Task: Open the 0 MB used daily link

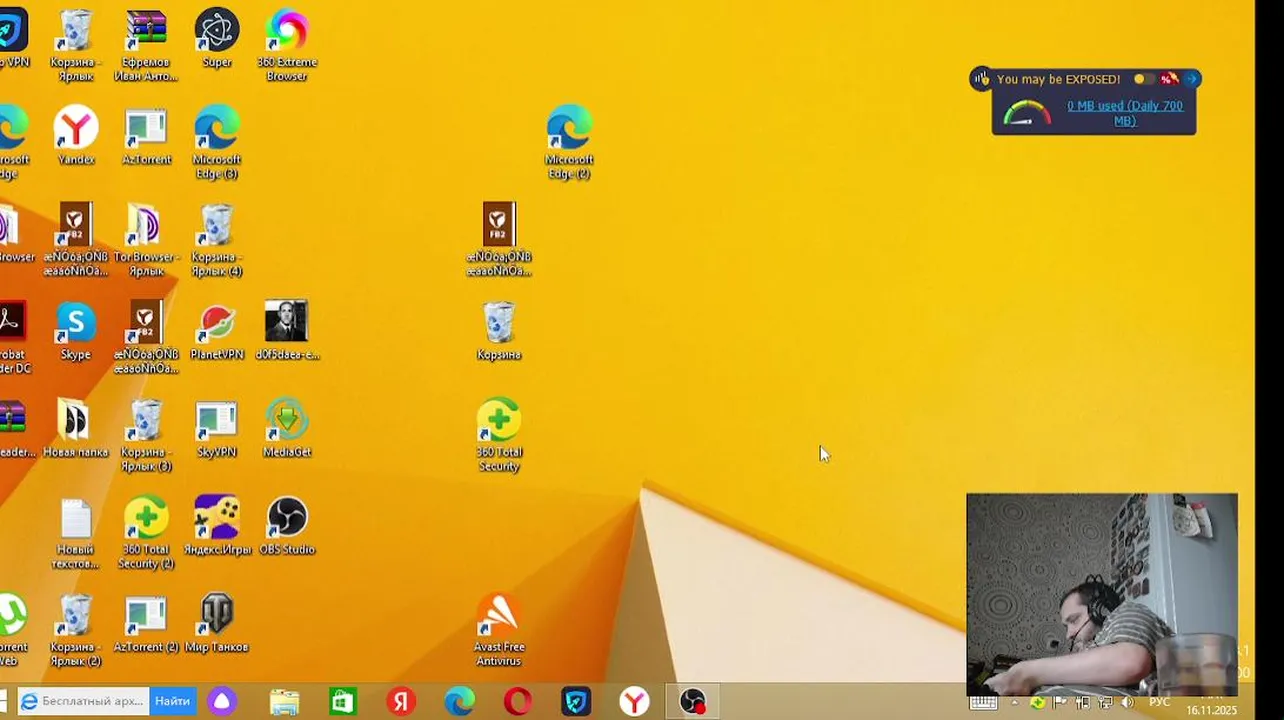Action: coord(1125,113)
